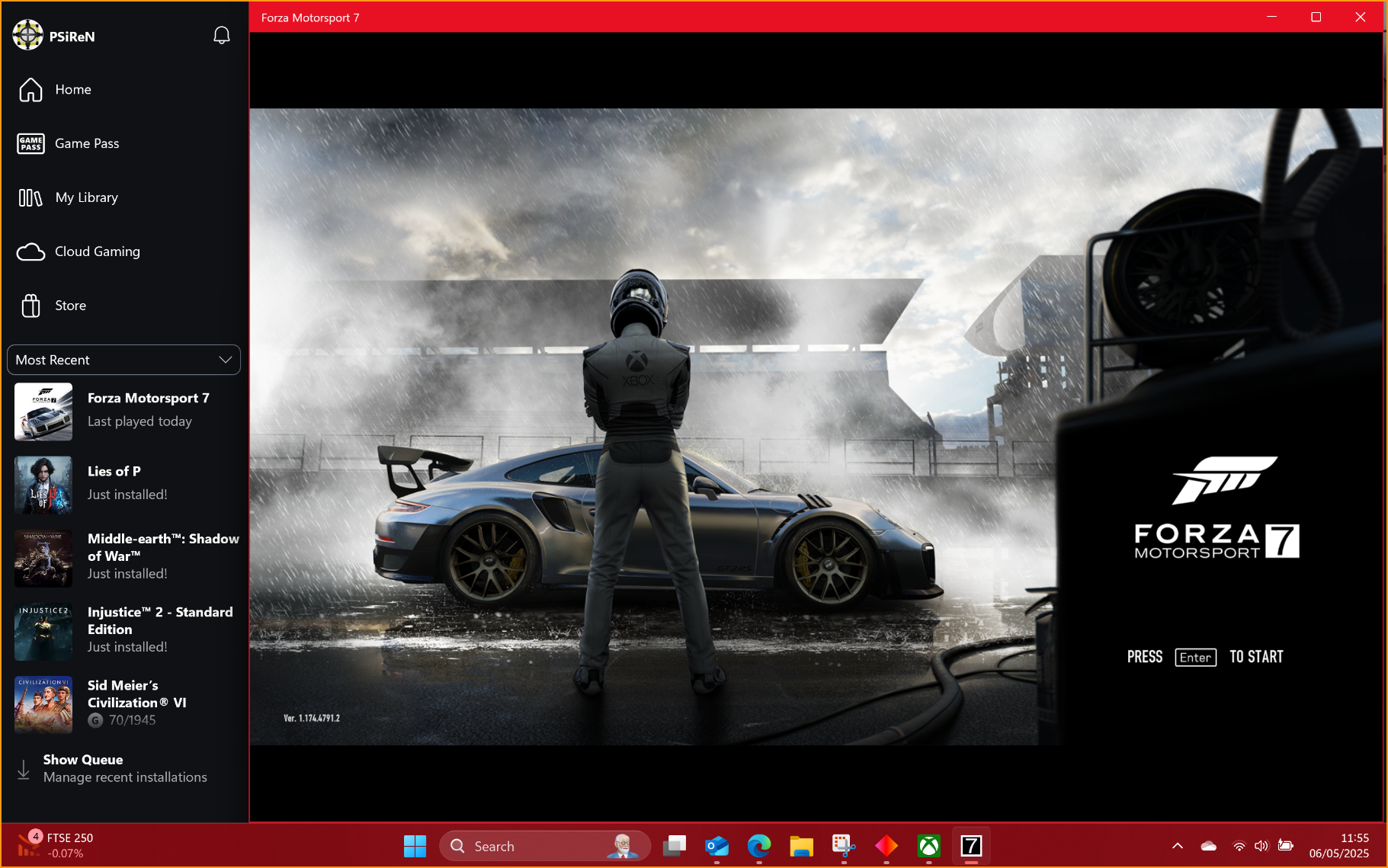Open the notifications bell
The image size is (1388, 868).
click(x=221, y=35)
